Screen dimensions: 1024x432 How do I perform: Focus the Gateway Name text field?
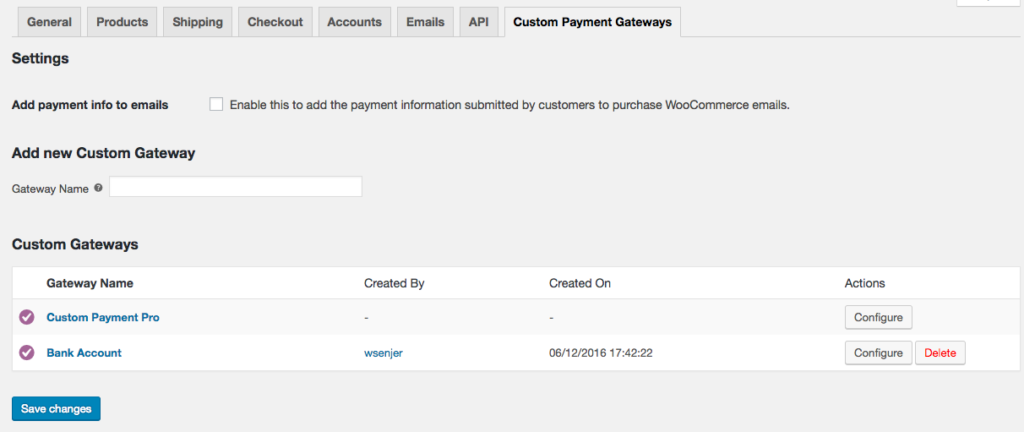(235, 187)
